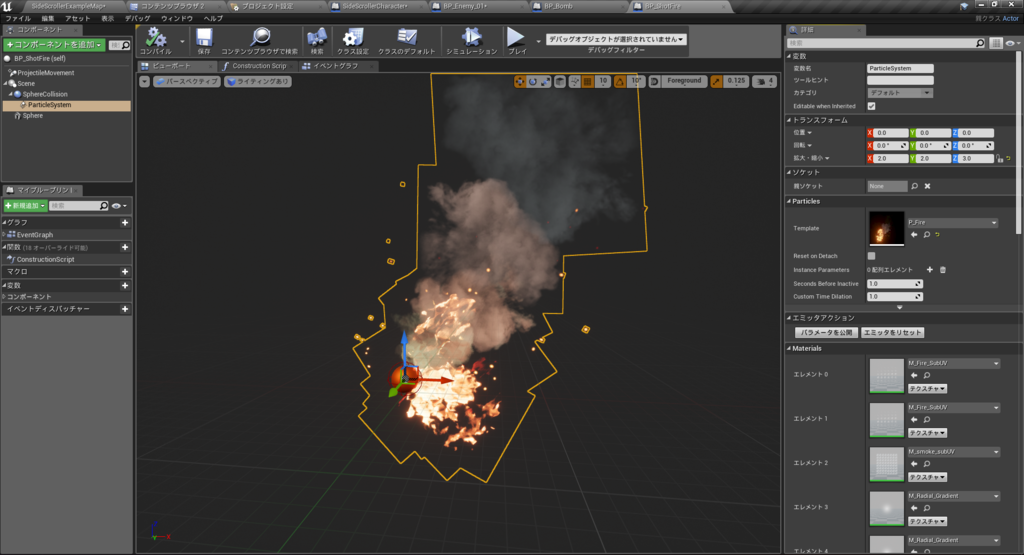Select the rotate gizmo mode icon

point(533,82)
